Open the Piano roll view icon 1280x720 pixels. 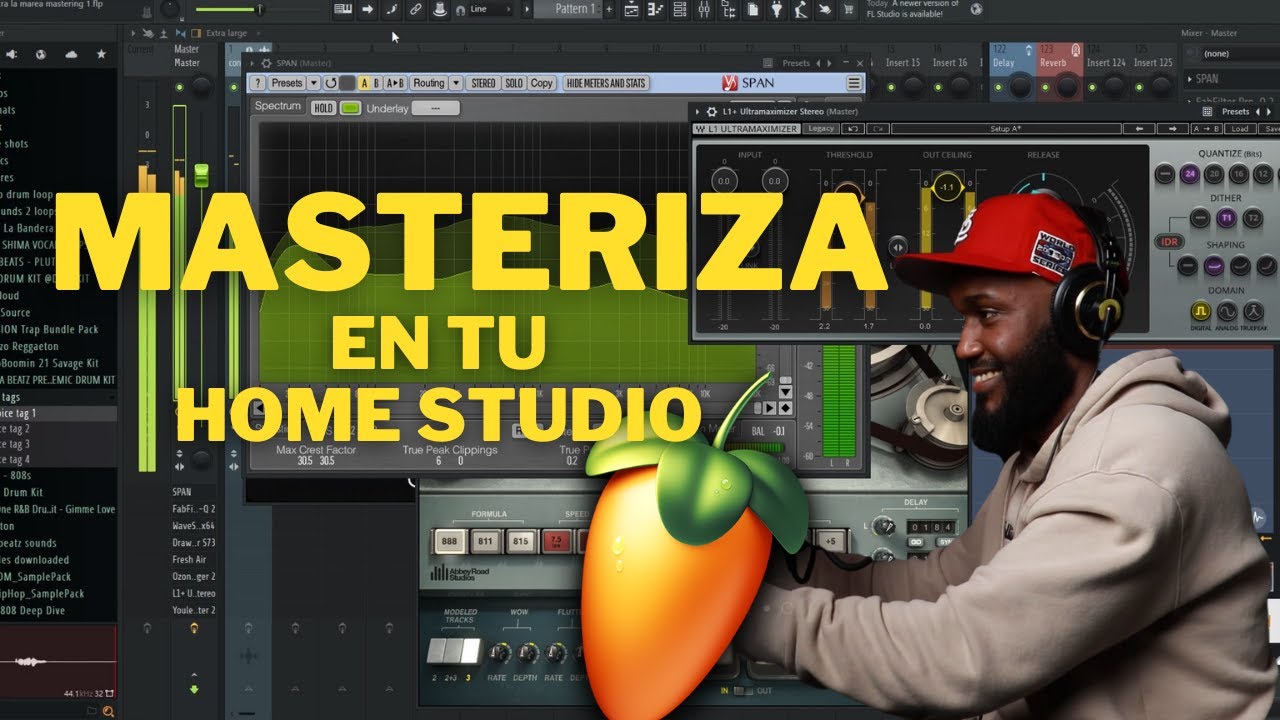pyautogui.click(x=656, y=9)
